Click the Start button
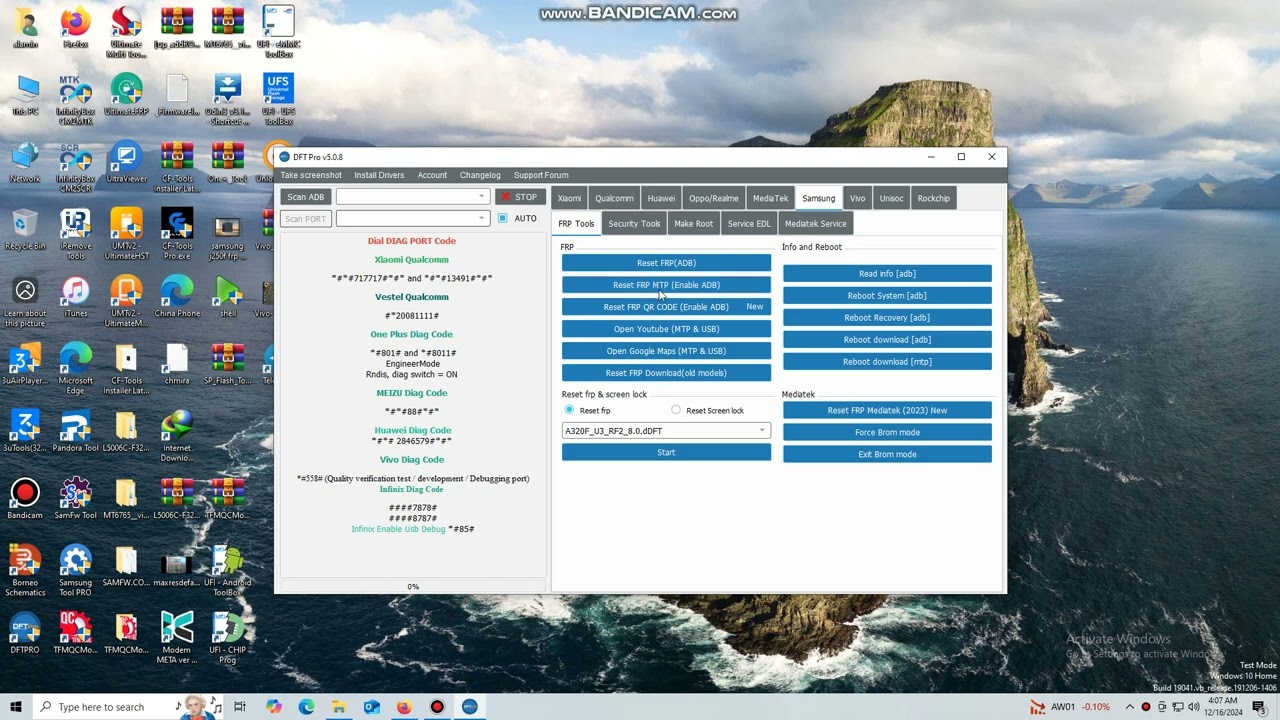The height and width of the screenshot is (720, 1280). 666,453
